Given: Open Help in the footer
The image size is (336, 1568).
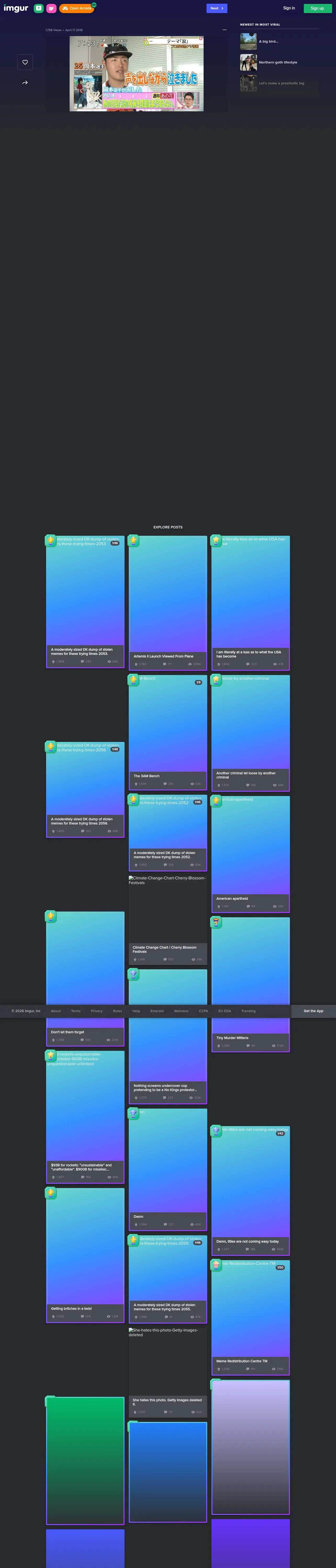Looking at the screenshot, I should [136, 1011].
